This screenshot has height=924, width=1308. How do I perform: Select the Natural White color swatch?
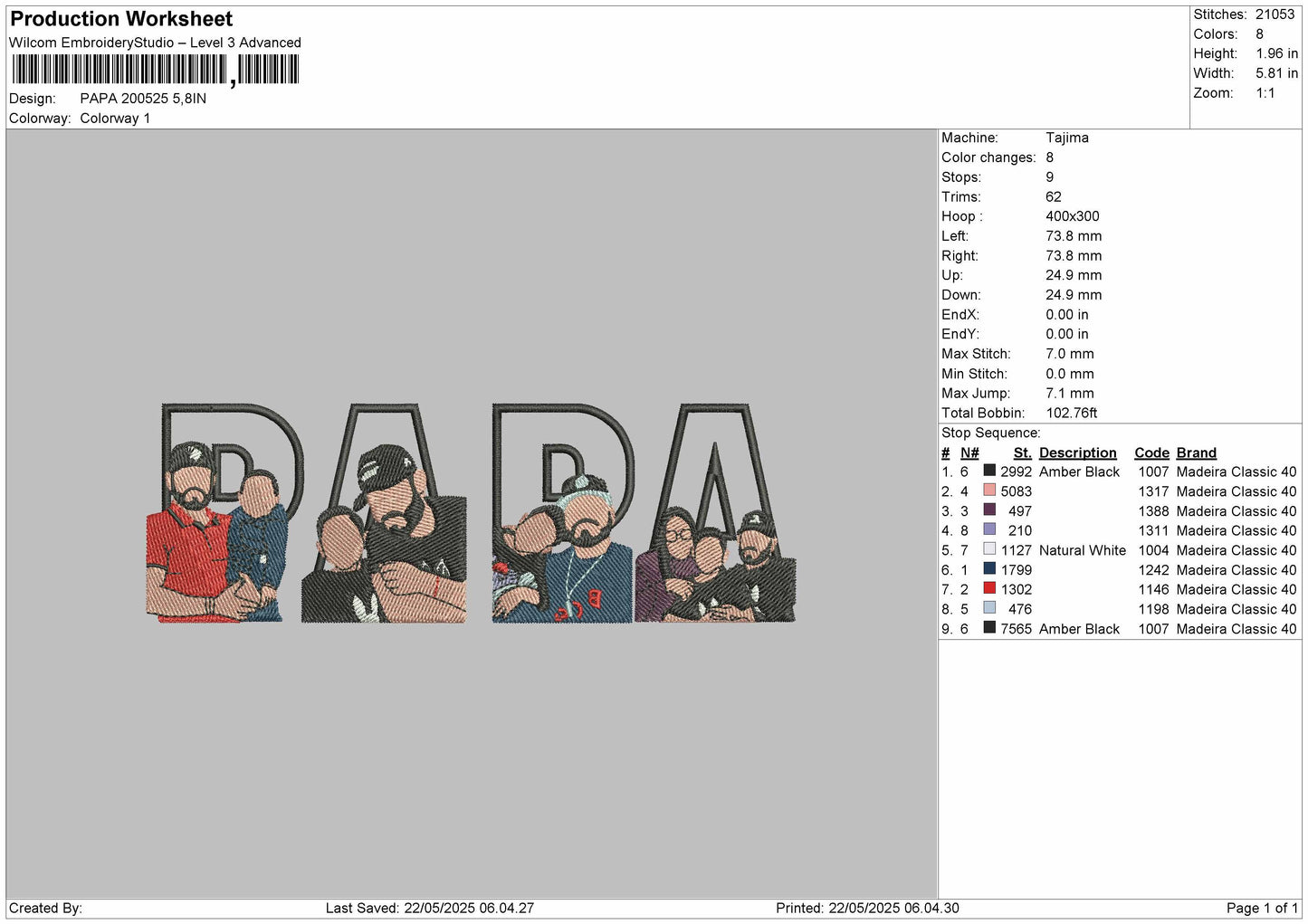pyautogui.click(x=989, y=549)
